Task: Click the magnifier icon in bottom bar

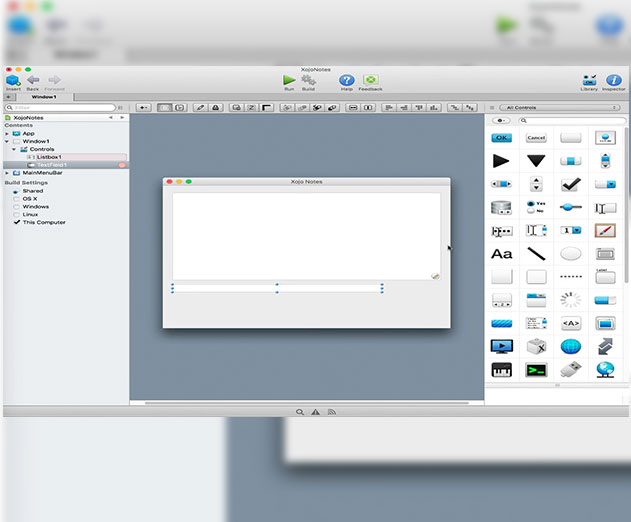Action: [299, 412]
